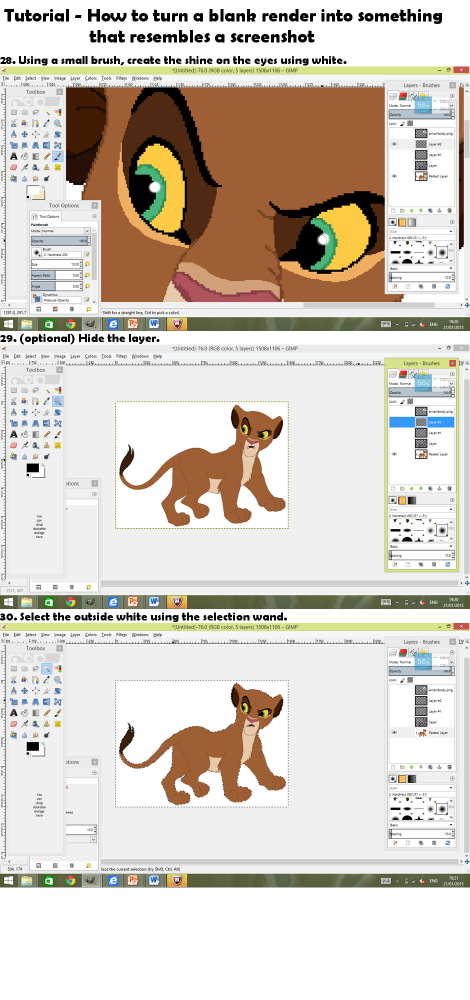Pick the Blend gradient tool in step 30 toolbox

pyautogui.click(x=36, y=713)
